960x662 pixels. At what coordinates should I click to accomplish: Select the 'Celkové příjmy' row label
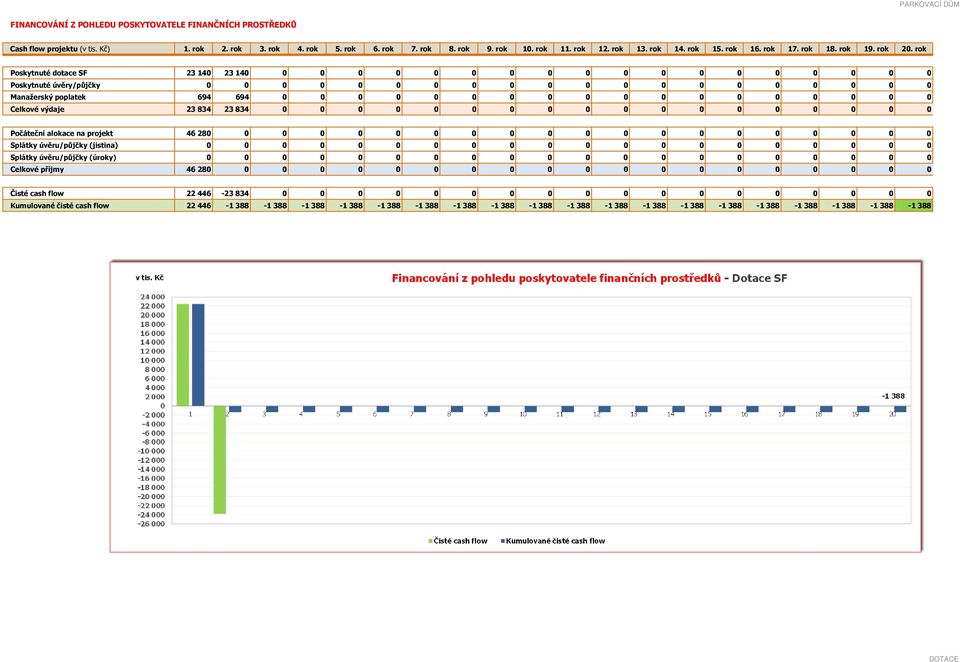(x=37, y=169)
